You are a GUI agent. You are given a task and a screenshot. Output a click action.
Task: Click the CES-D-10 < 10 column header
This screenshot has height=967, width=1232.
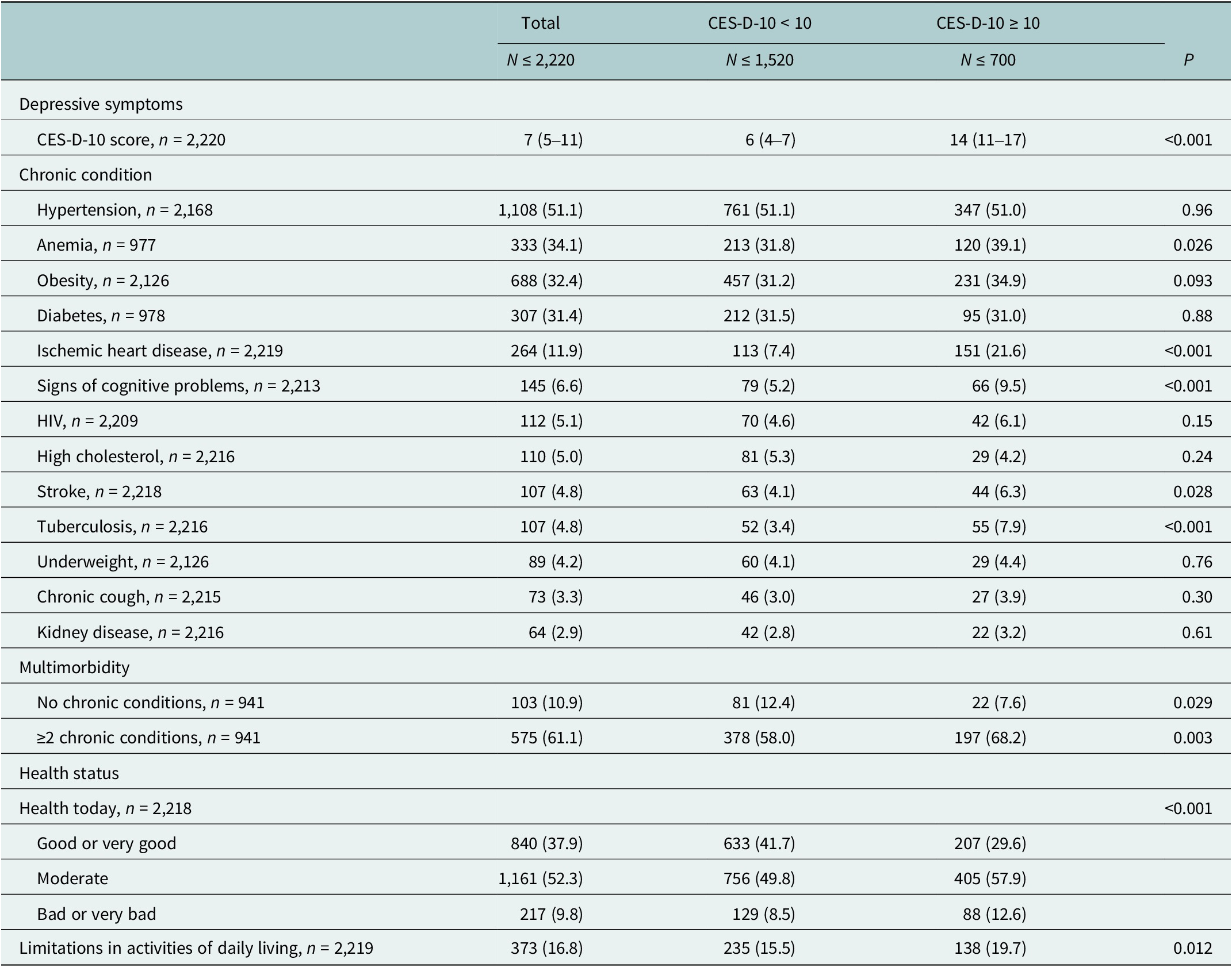759,23
